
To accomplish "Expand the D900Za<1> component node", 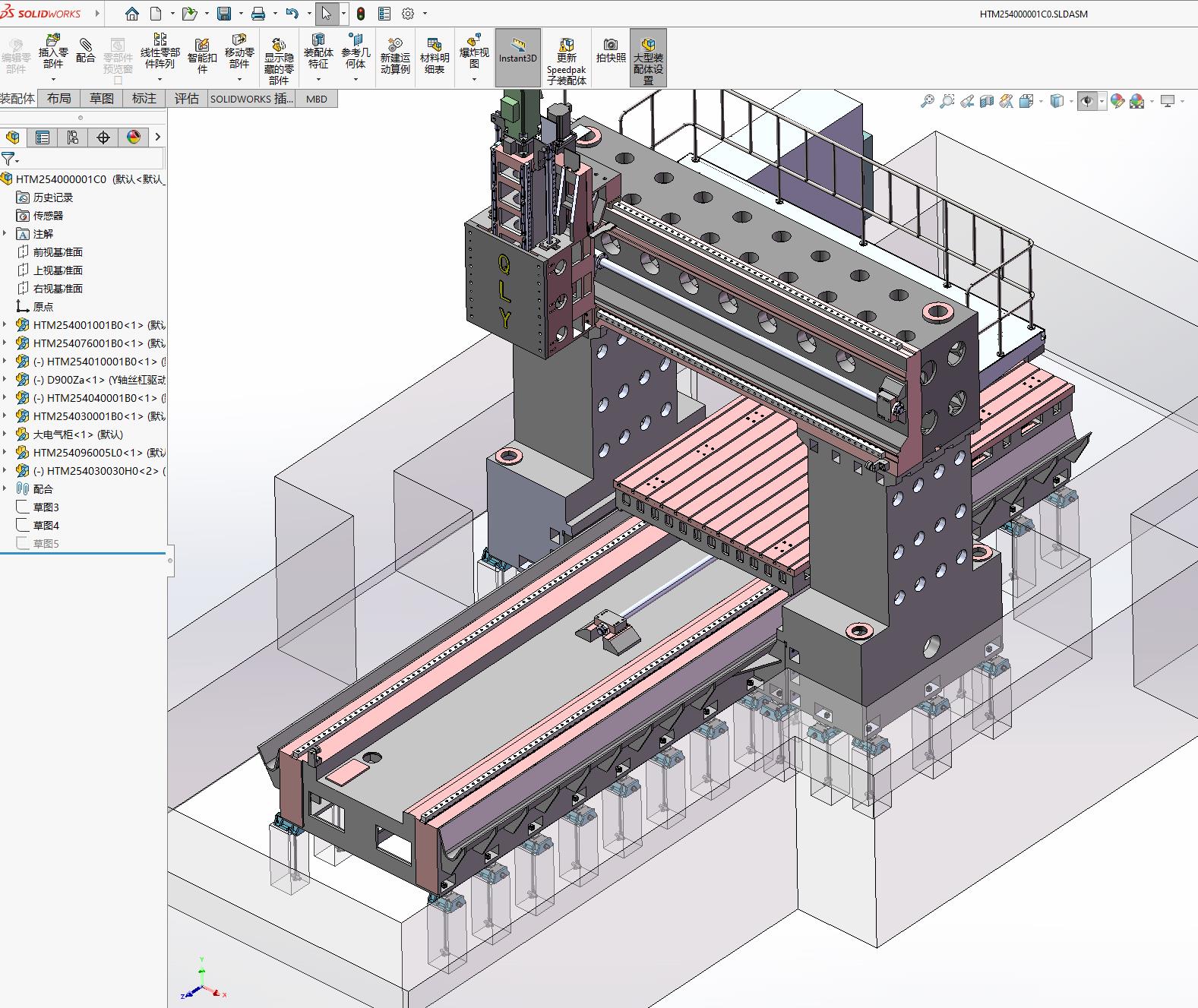I will pyautogui.click(x=5, y=379).
